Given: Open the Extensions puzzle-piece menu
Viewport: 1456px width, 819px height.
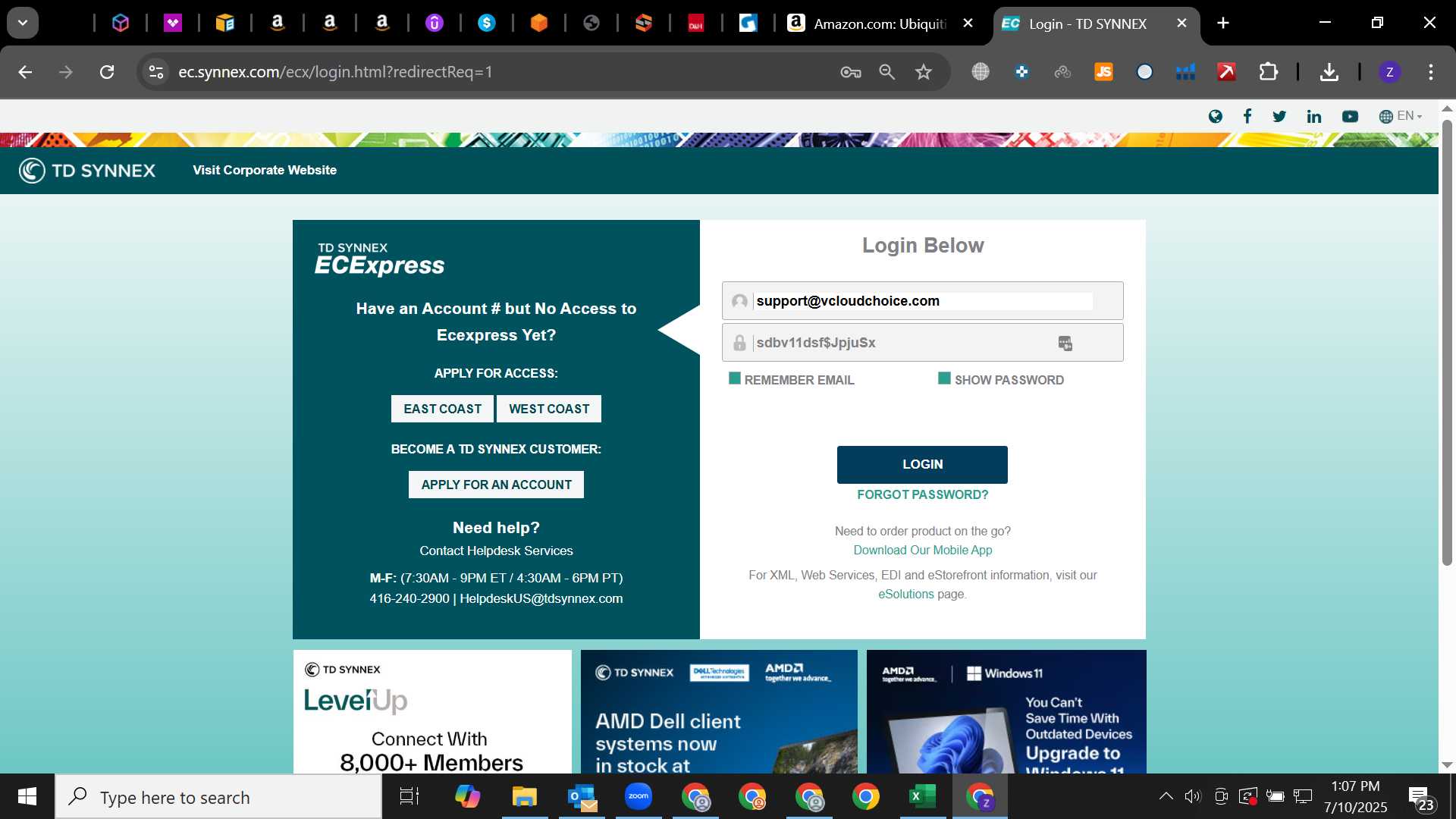Looking at the screenshot, I should [x=1269, y=72].
